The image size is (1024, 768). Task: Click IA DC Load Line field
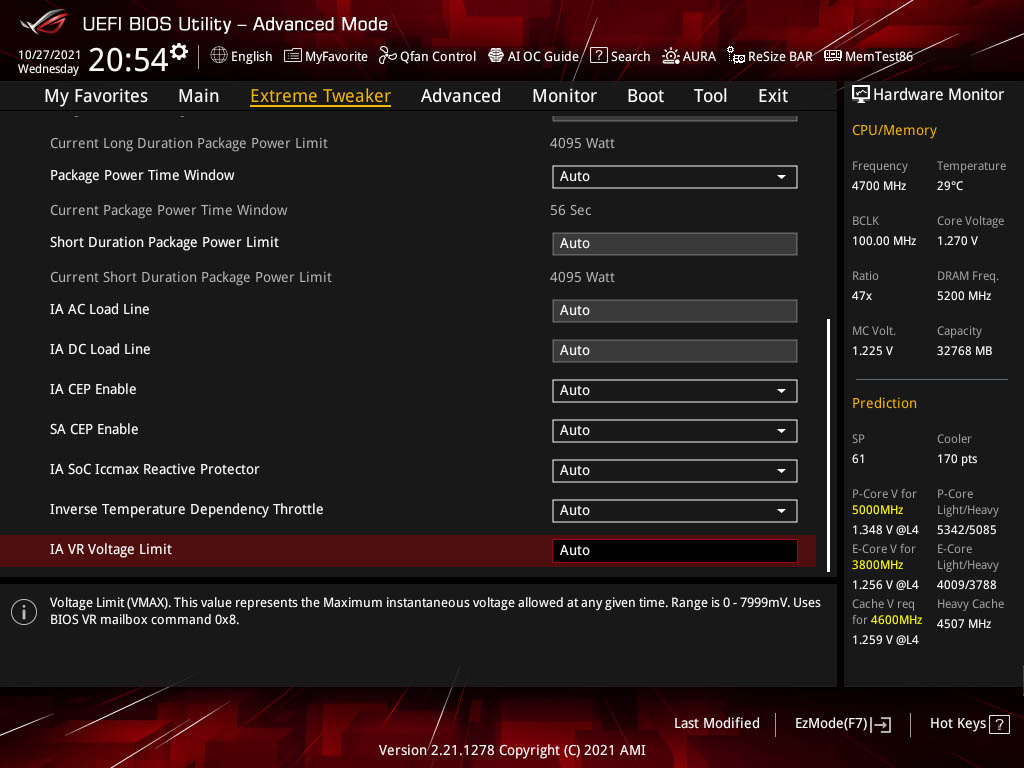pyautogui.click(x=675, y=351)
